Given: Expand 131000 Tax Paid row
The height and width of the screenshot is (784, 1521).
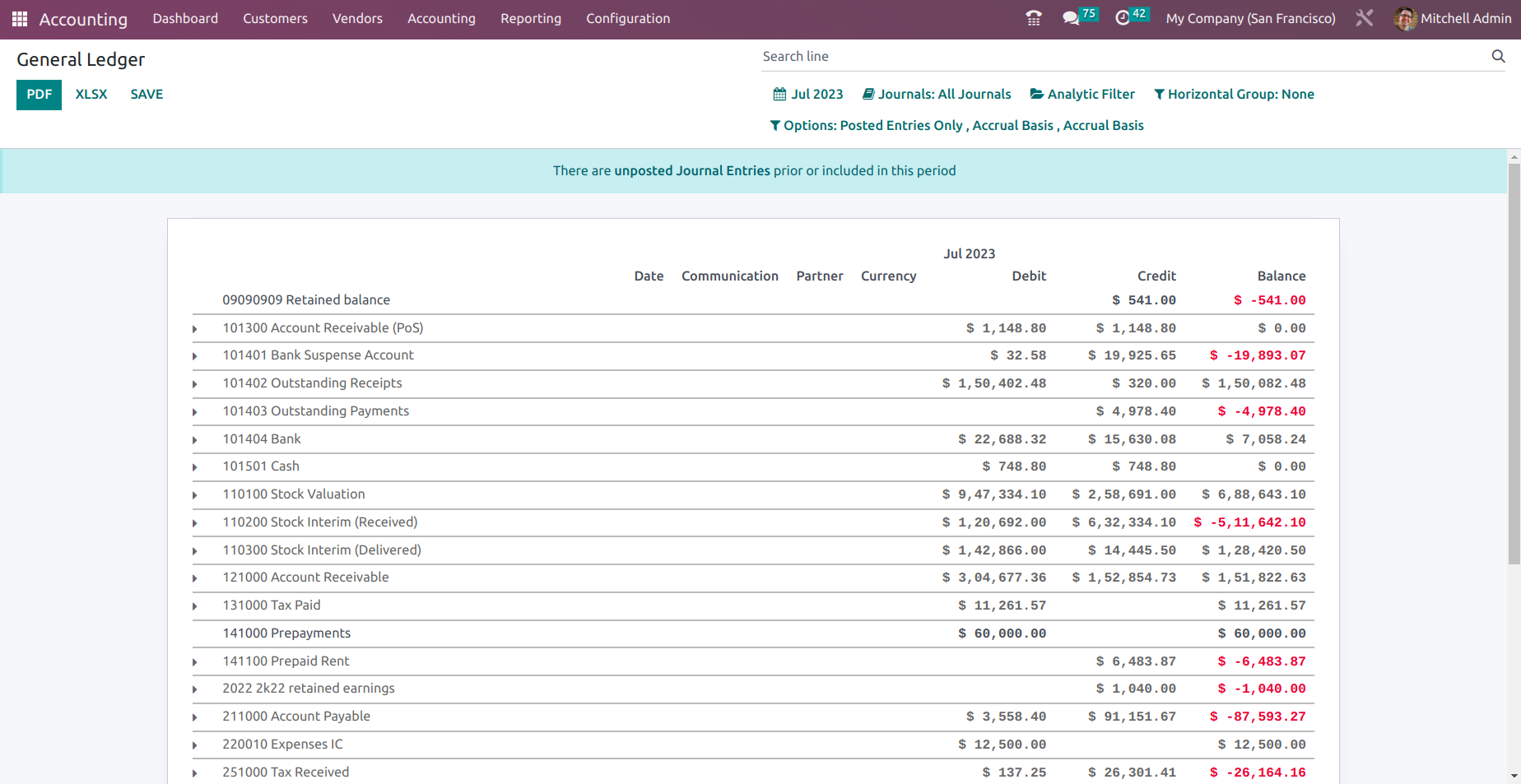Looking at the screenshot, I should click(195, 606).
